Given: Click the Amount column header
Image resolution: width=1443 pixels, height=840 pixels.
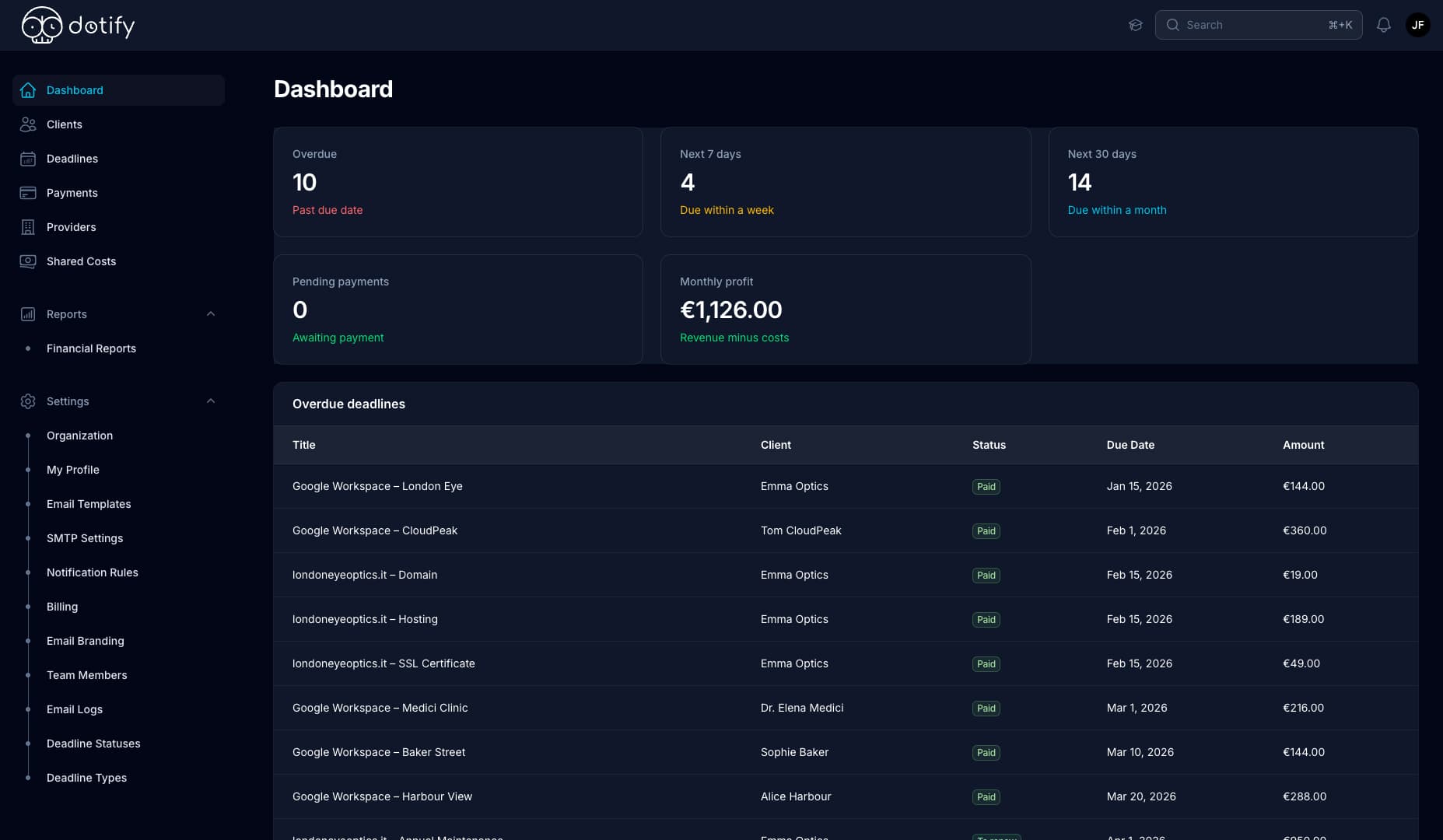Looking at the screenshot, I should (1303, 445).
